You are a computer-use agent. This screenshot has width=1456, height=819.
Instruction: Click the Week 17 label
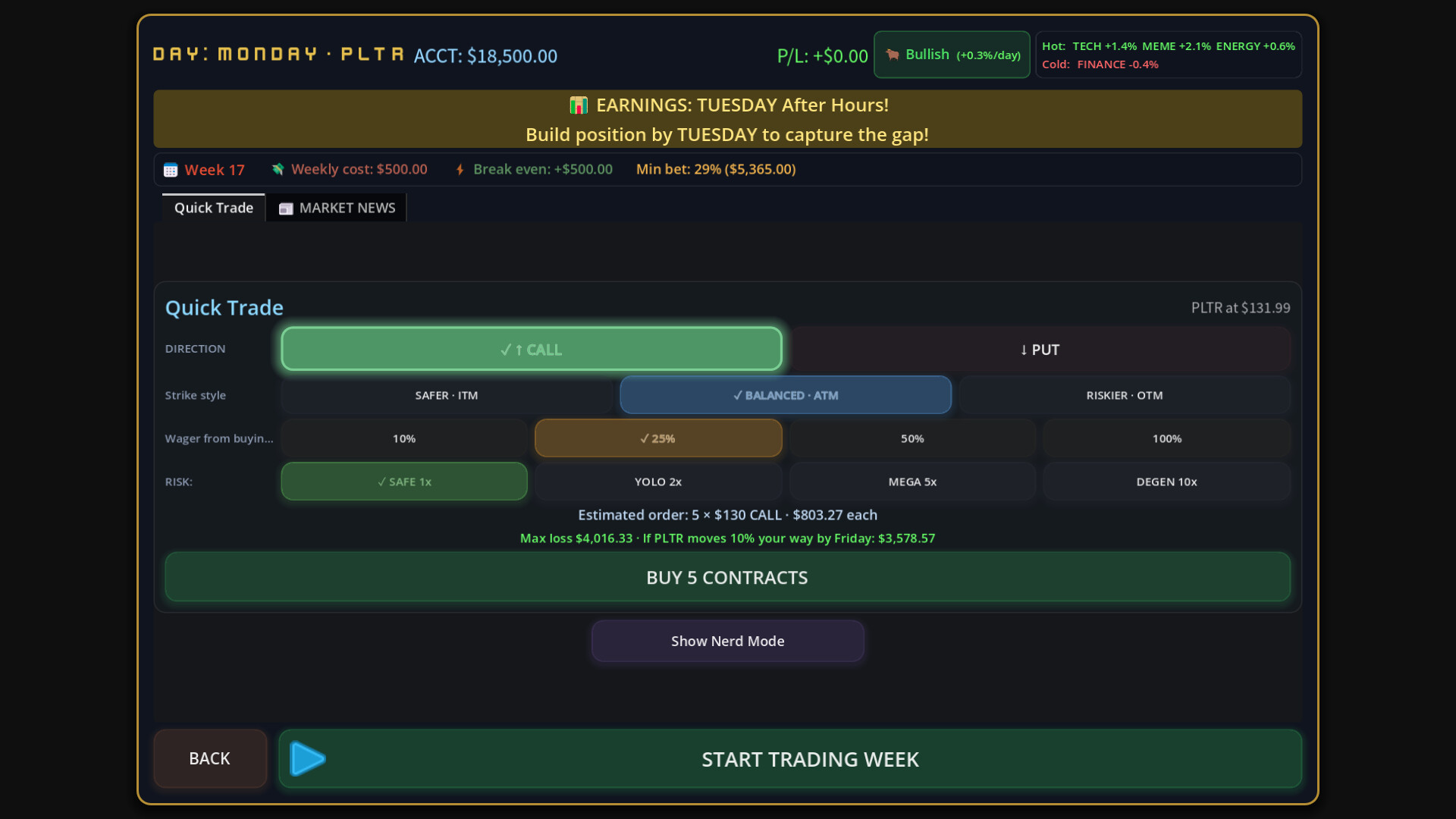point(215,170)
